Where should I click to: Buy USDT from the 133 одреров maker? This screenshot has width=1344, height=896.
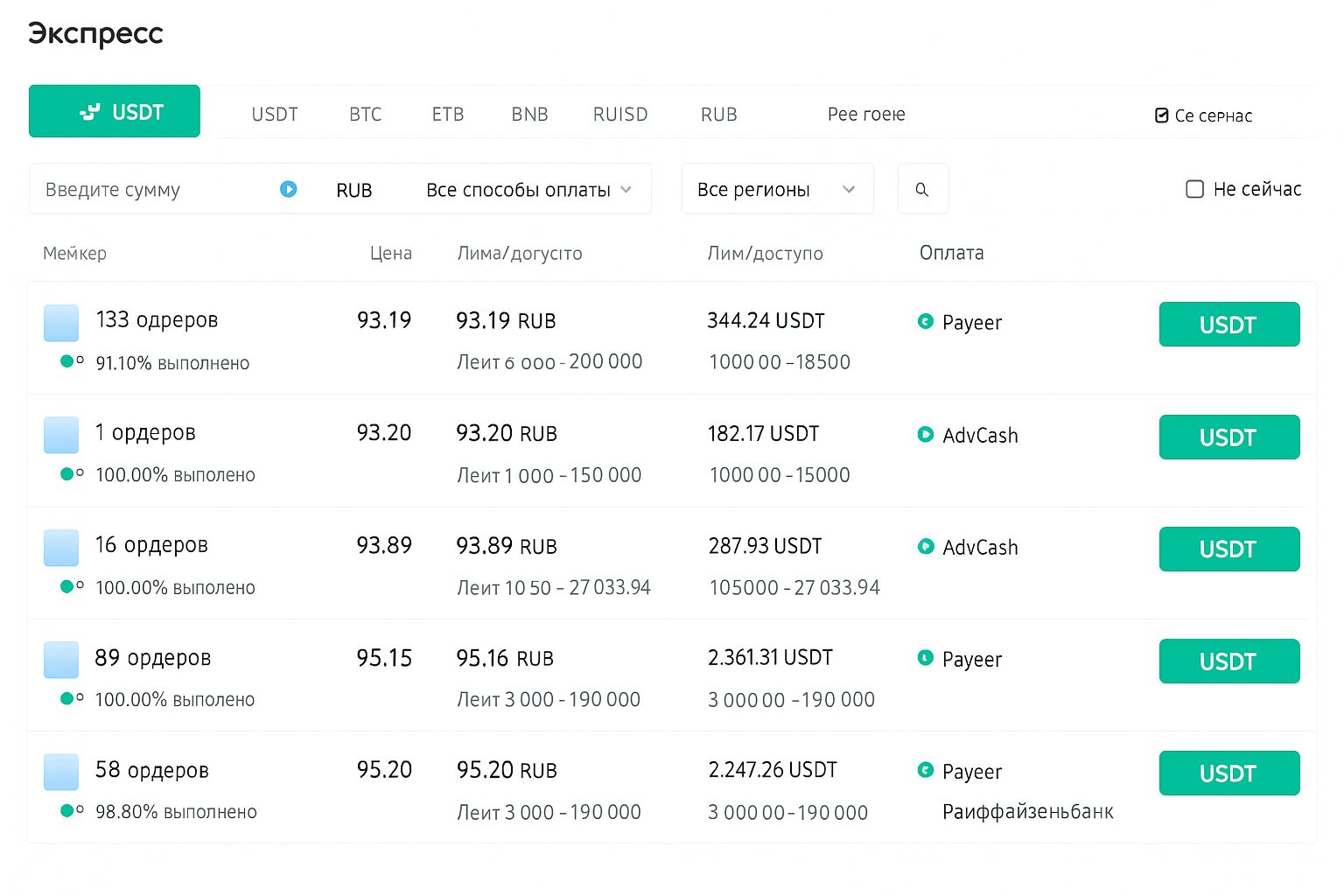pos(1229,325)
